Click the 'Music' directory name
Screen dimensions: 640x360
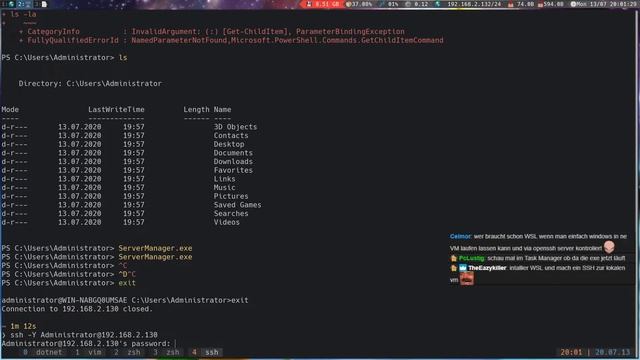224,187
